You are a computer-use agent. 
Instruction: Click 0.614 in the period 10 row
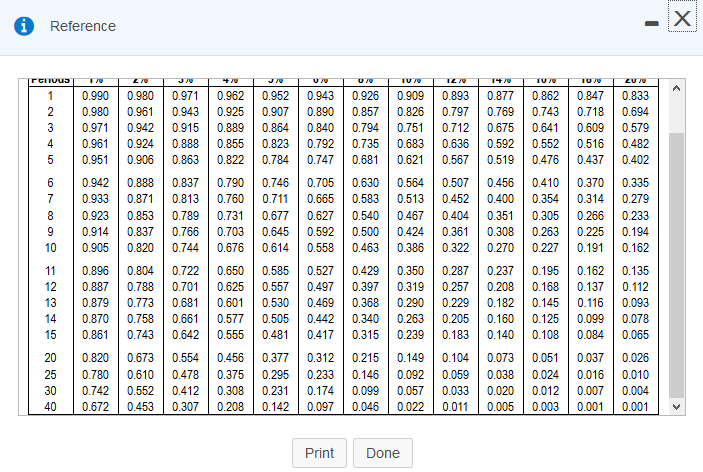(x=275, y=248)
